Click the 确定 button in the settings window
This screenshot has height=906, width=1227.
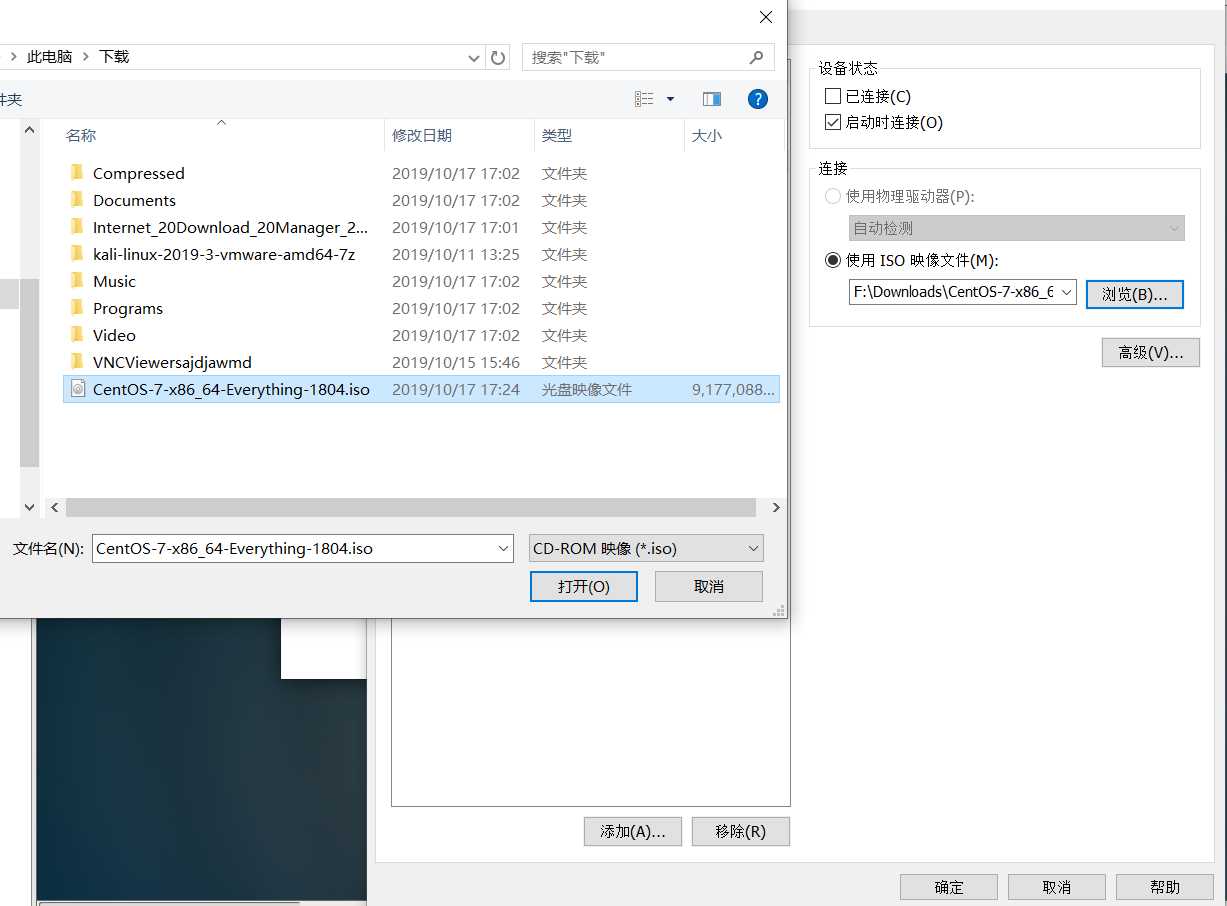click(x=949, y=887)
